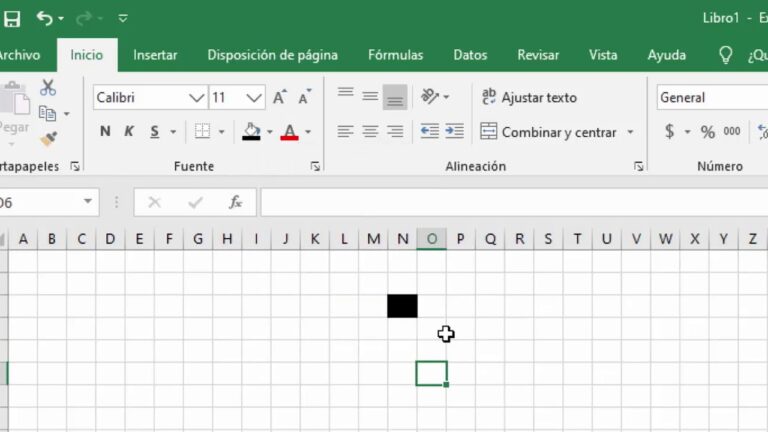Cut selection with the scissors icon
Image resolution: width=768 pixels, height=432 pixels.
(x=48, y=88)
